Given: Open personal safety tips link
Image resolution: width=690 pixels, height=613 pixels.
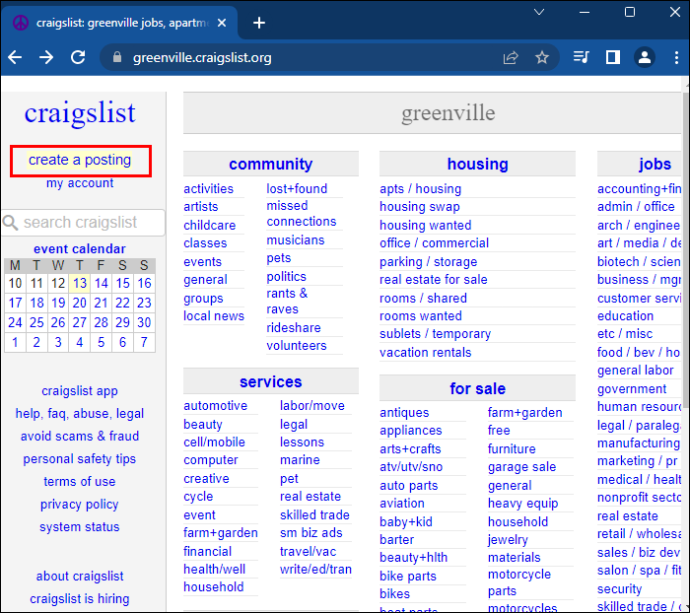Looking at the screenshot, I should coord(80,459).
